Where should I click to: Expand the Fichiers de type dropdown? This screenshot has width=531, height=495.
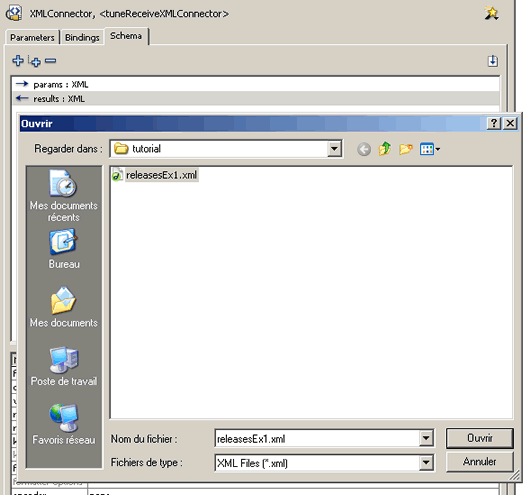pyautogui.click(x=426, y=462)
